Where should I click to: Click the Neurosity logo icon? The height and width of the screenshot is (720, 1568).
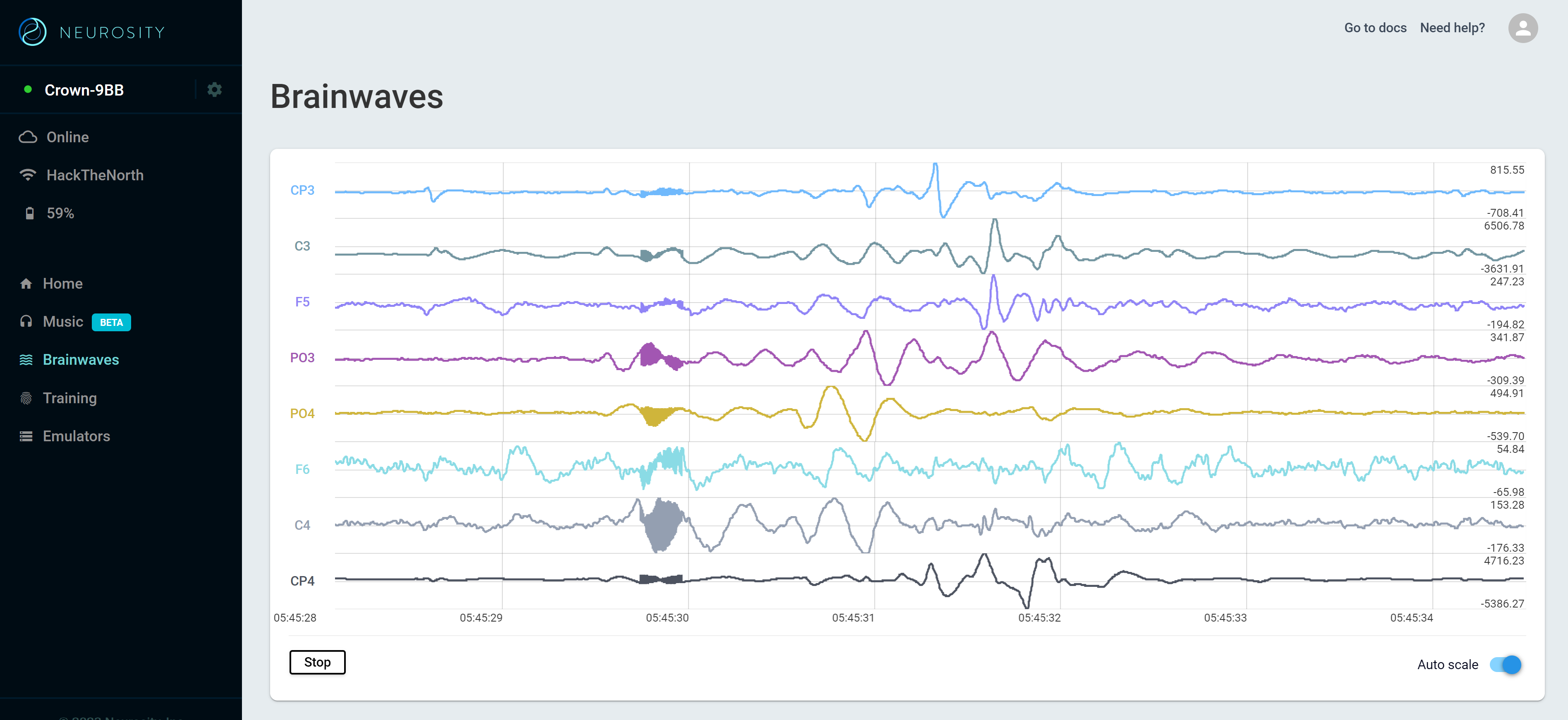(32, 32)
